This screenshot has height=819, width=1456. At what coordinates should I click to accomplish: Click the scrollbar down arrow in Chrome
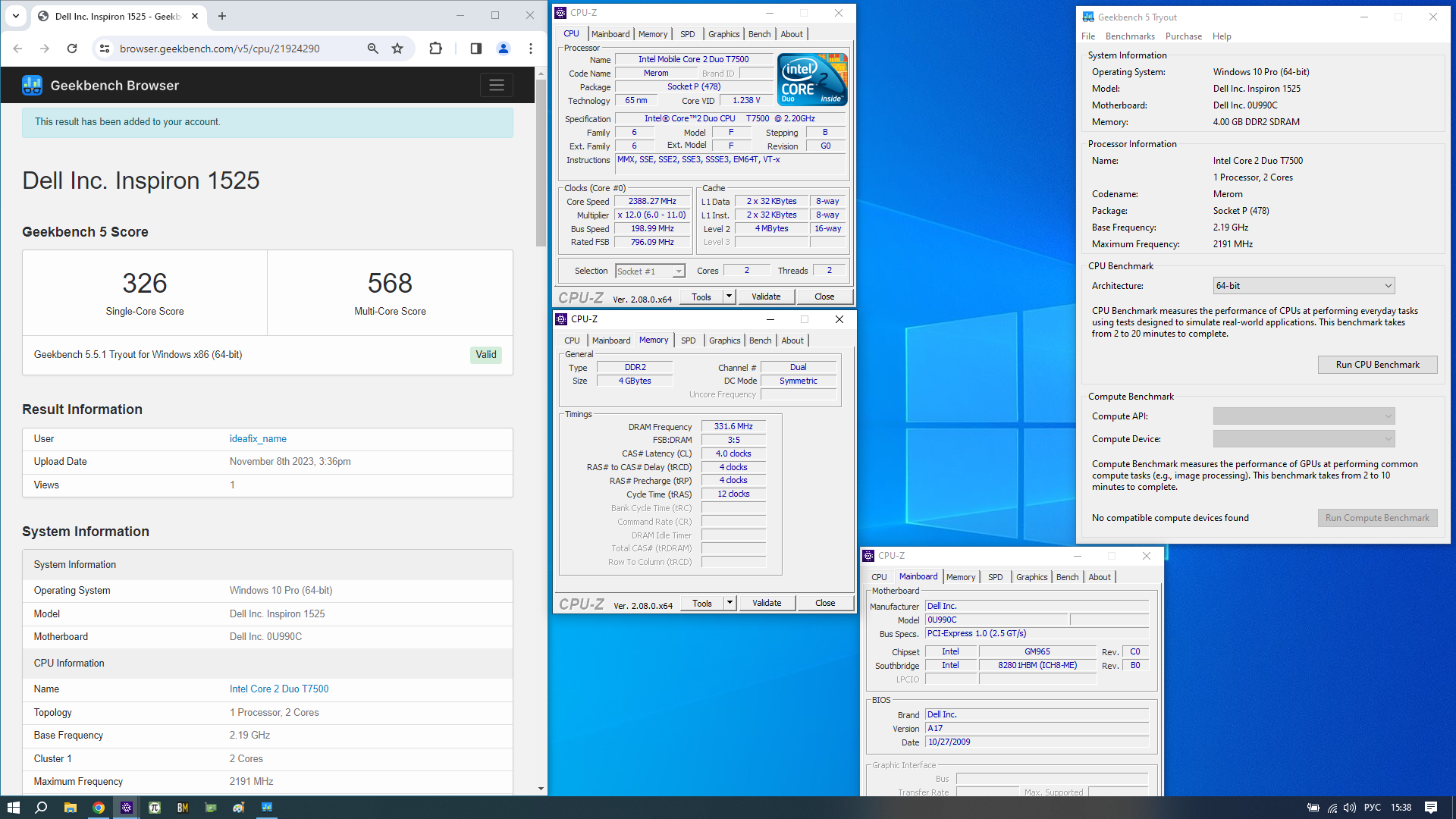(541, 789)
